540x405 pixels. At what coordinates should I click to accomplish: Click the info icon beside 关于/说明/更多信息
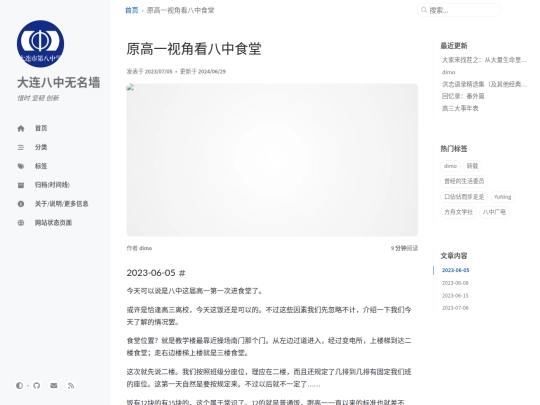click(x=21, y=204)
